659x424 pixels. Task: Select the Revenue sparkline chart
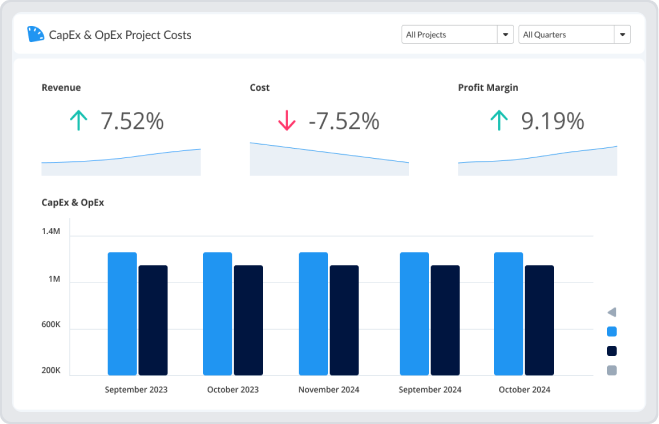tap(121, 162)
